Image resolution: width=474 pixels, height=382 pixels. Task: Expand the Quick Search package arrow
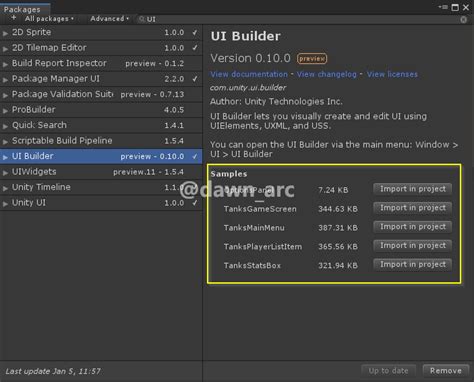(x=5, y=126)
